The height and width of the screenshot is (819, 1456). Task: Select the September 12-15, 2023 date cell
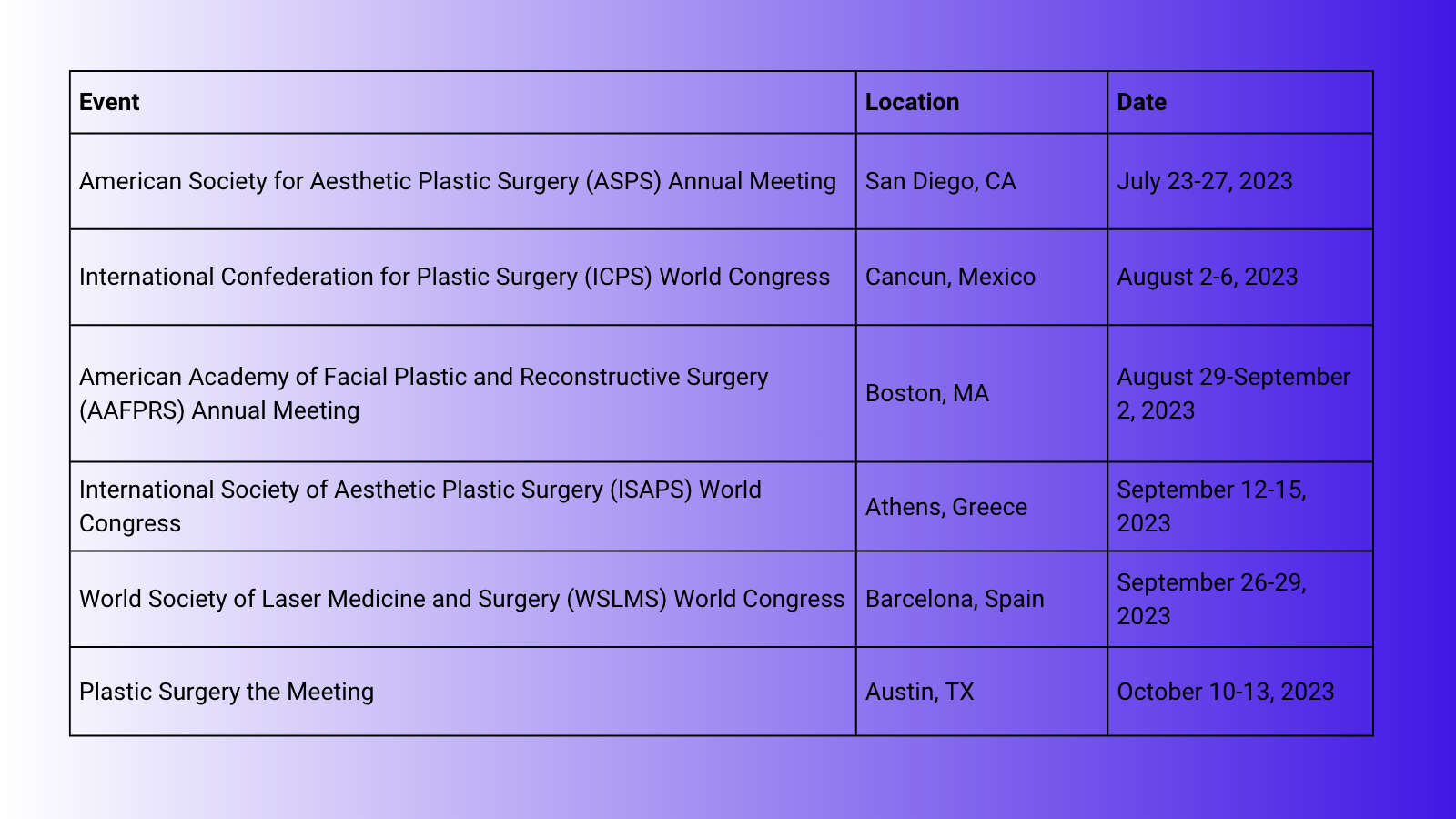pyautogui.click(x=1240, y=506)
